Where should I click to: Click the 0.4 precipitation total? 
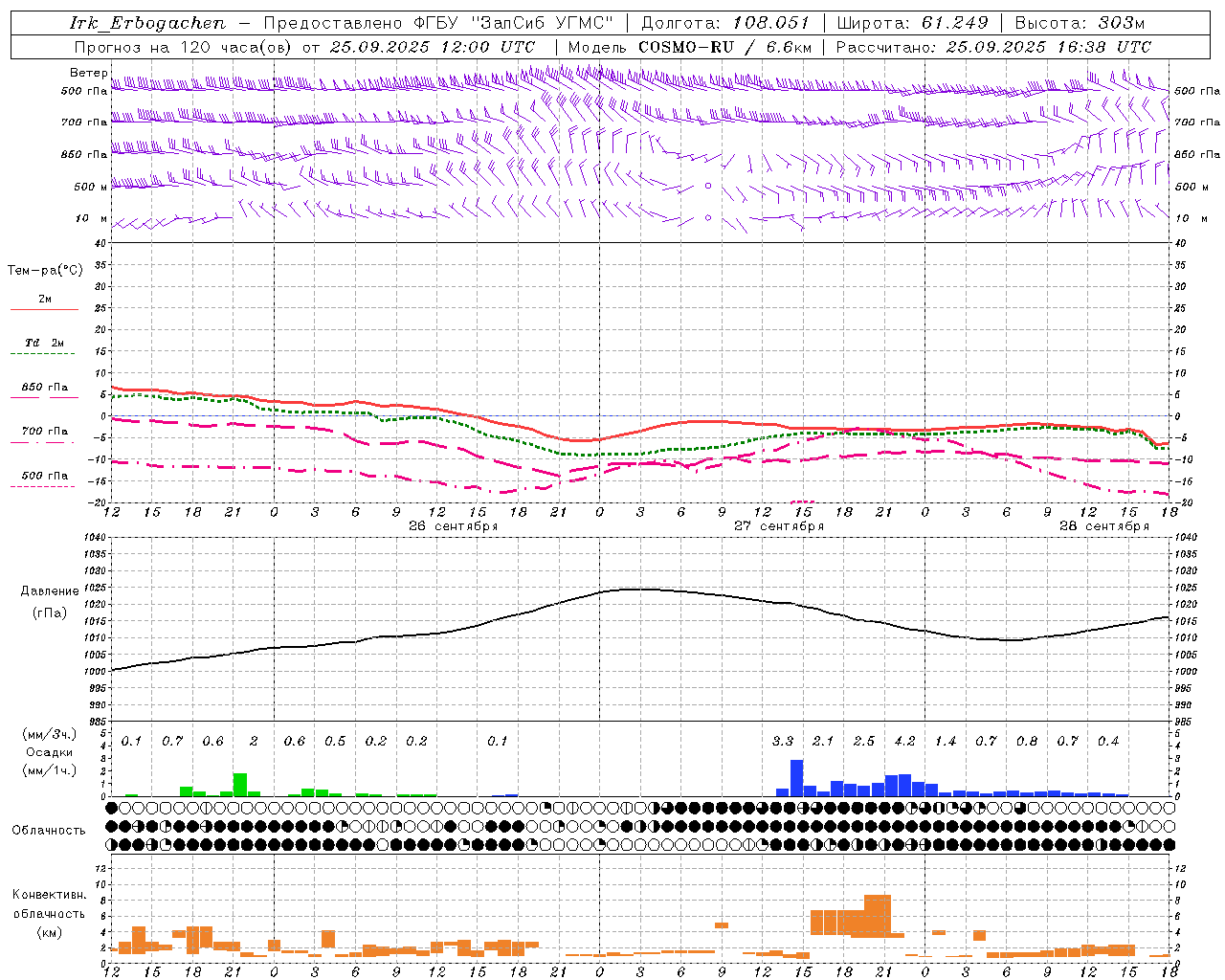pyautogui.click(x=1108, y=741)
